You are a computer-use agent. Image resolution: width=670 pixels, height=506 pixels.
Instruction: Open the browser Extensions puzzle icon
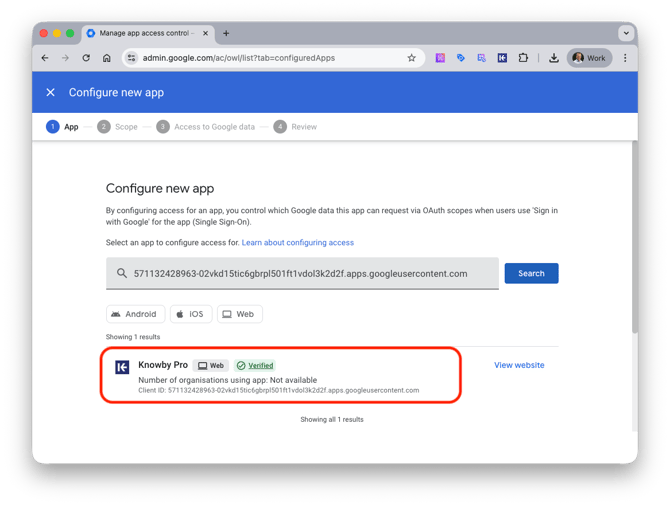(x=522, y=58)
